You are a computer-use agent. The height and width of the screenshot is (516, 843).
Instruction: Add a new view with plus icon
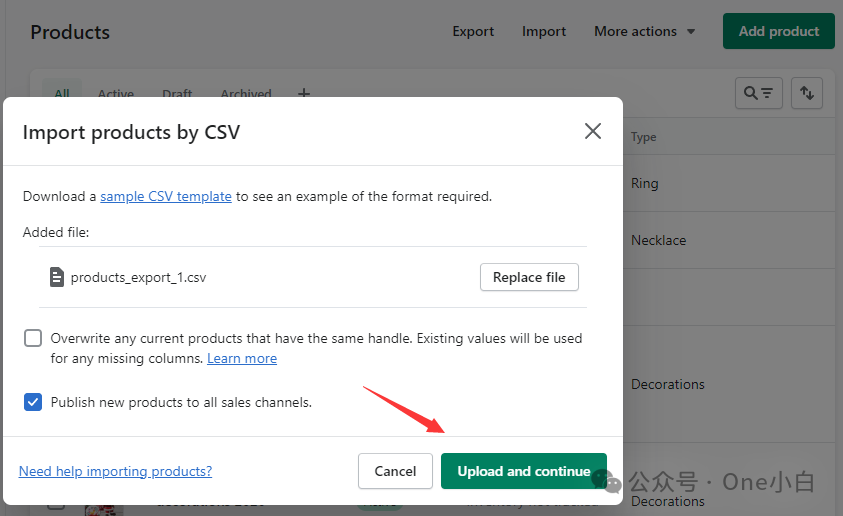[x=304, y=93]
